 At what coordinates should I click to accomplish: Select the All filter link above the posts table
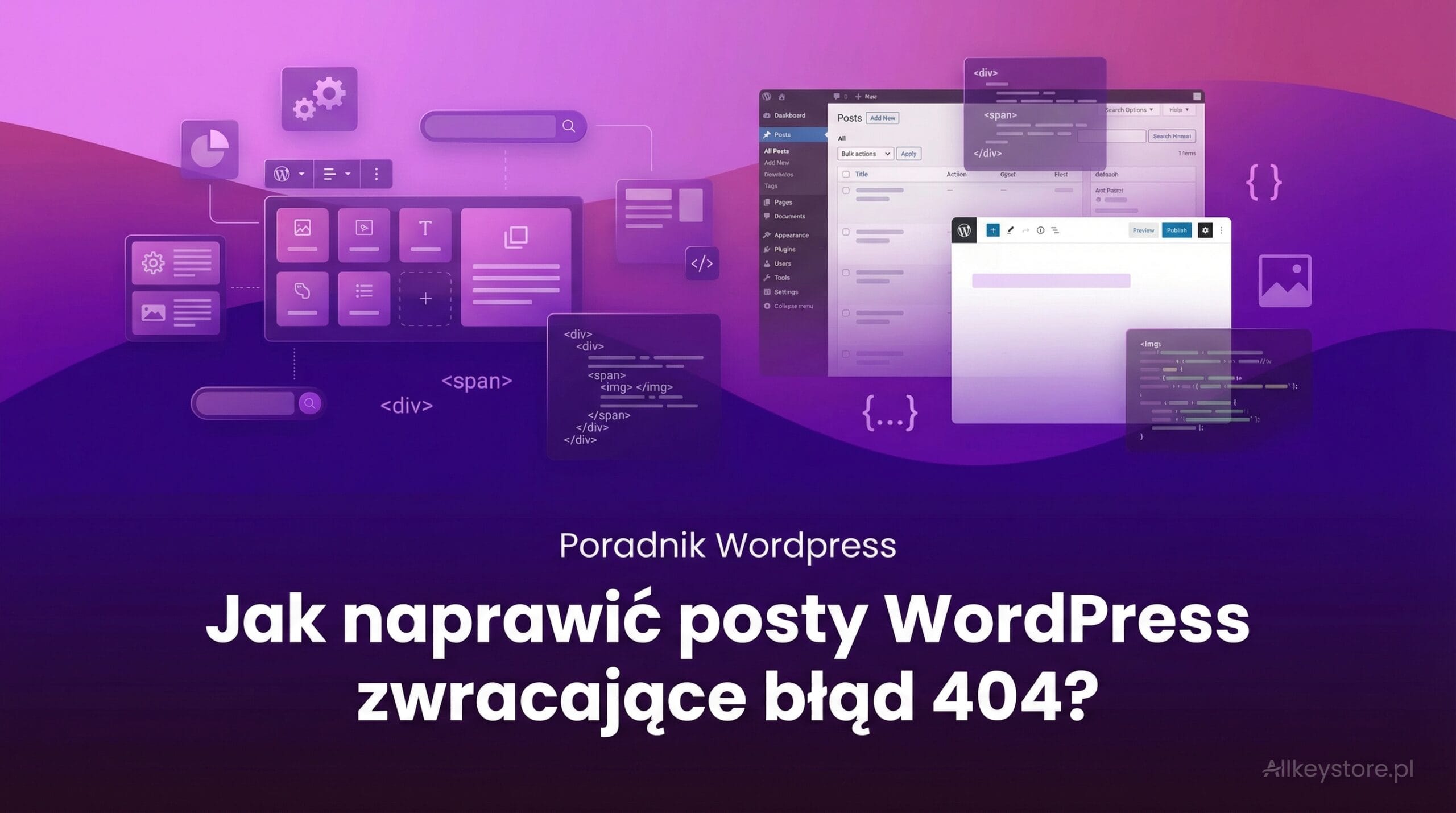(842, 138)
